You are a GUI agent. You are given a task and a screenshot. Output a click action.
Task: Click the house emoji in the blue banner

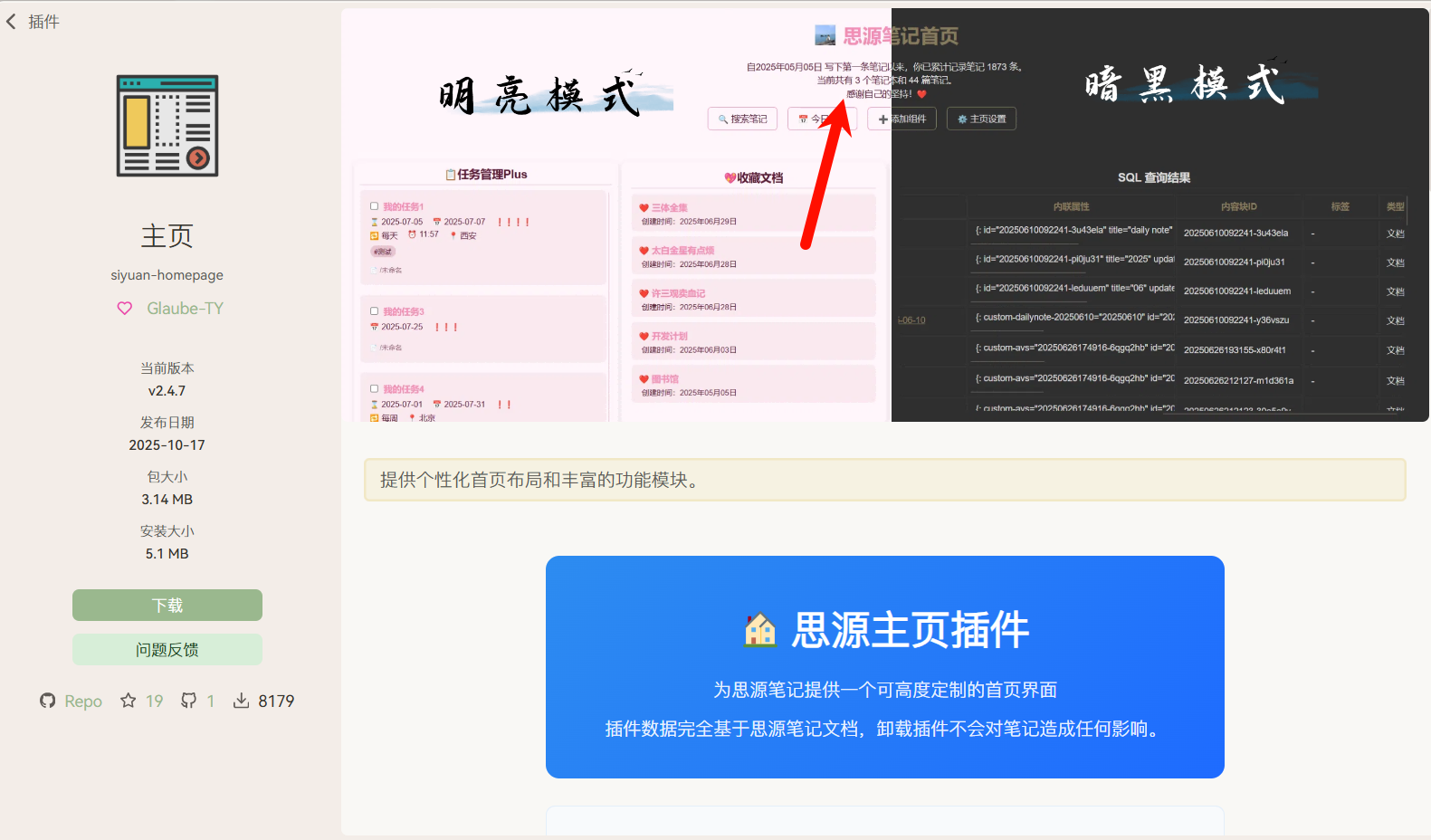760,630
